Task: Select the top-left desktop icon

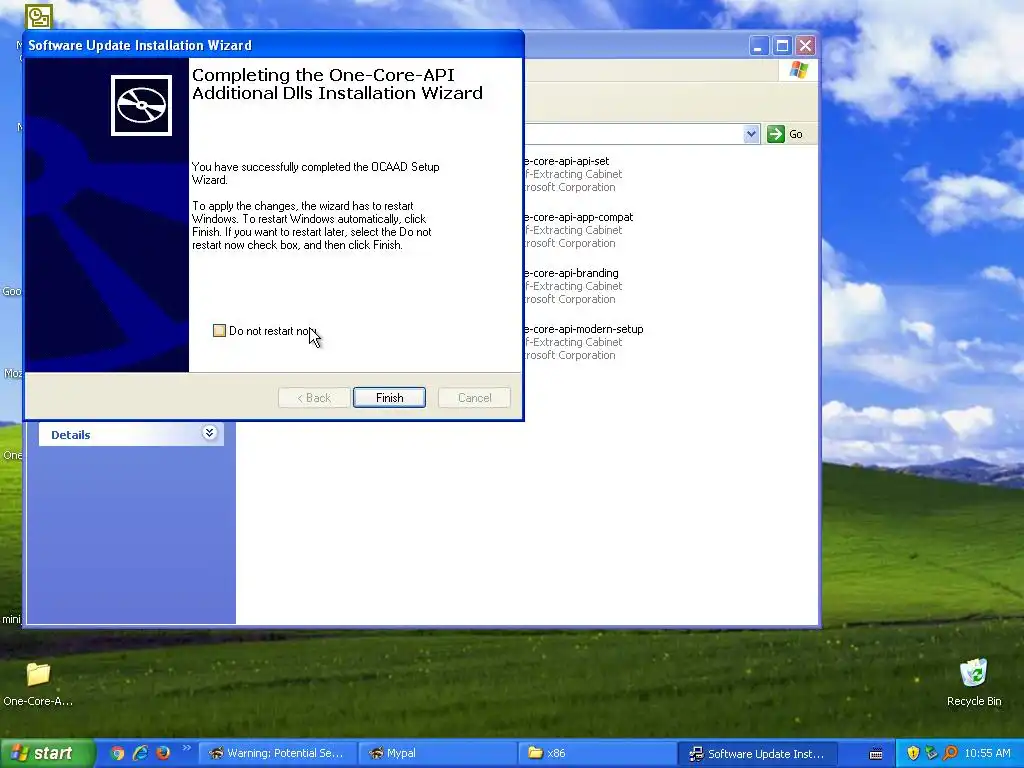Action: tap(39, 16)
